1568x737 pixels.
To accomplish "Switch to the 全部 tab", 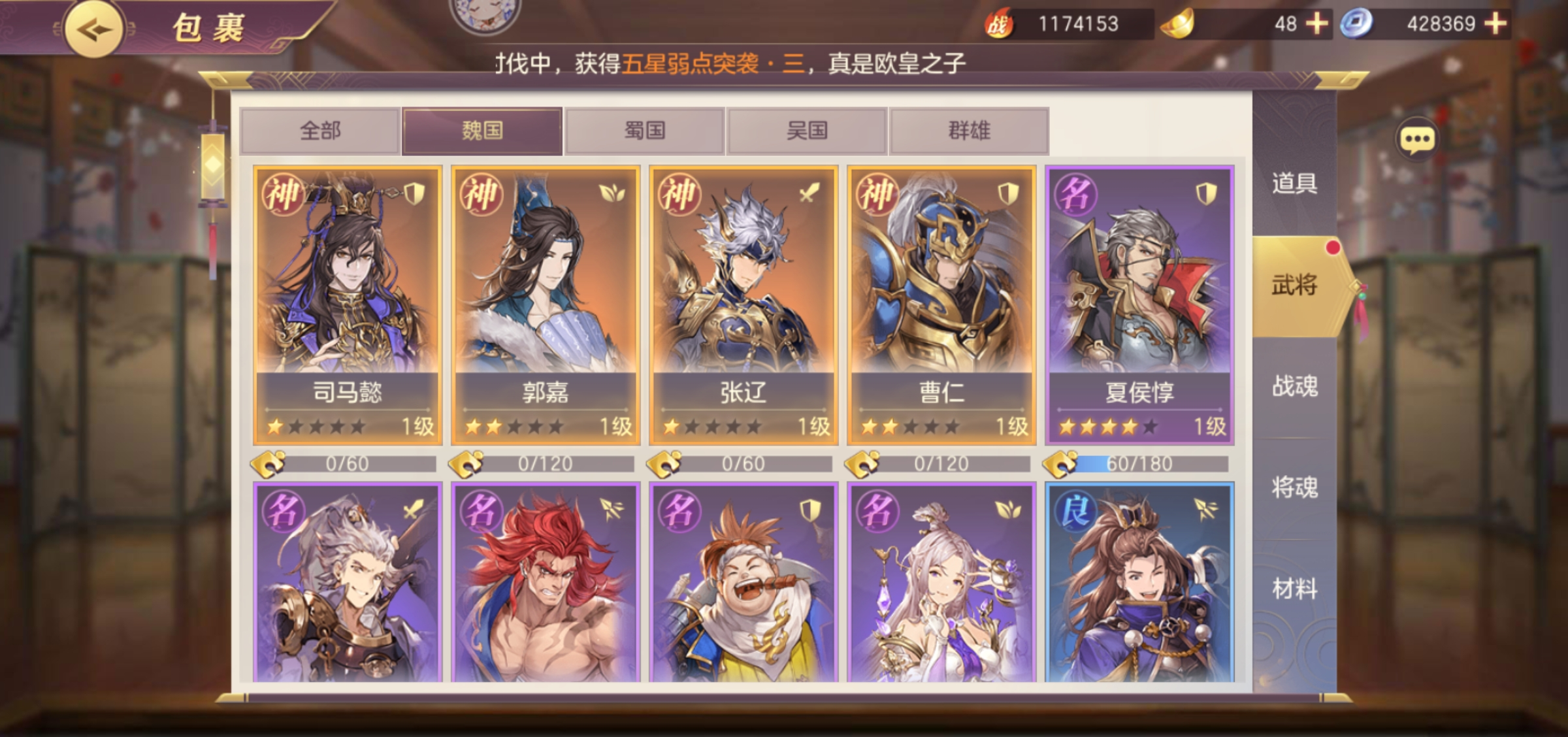I will (x=320, y=131).
